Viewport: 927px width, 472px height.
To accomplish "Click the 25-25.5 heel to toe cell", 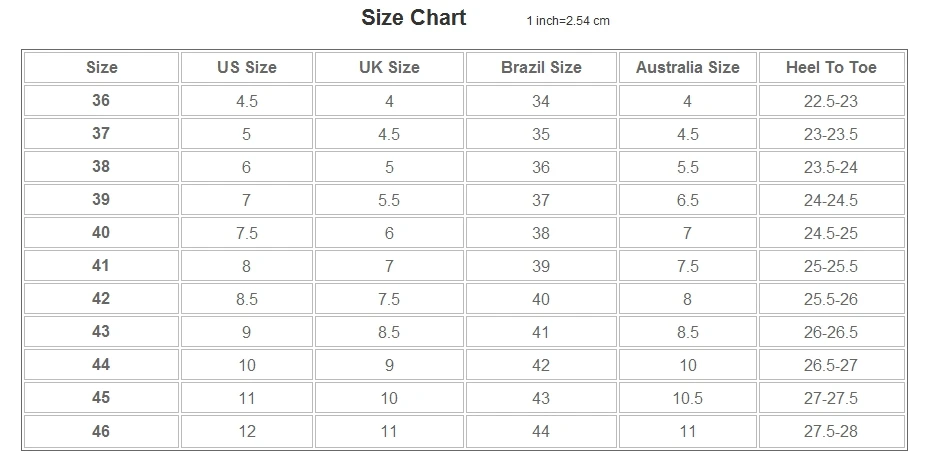I will click(831, 266).
